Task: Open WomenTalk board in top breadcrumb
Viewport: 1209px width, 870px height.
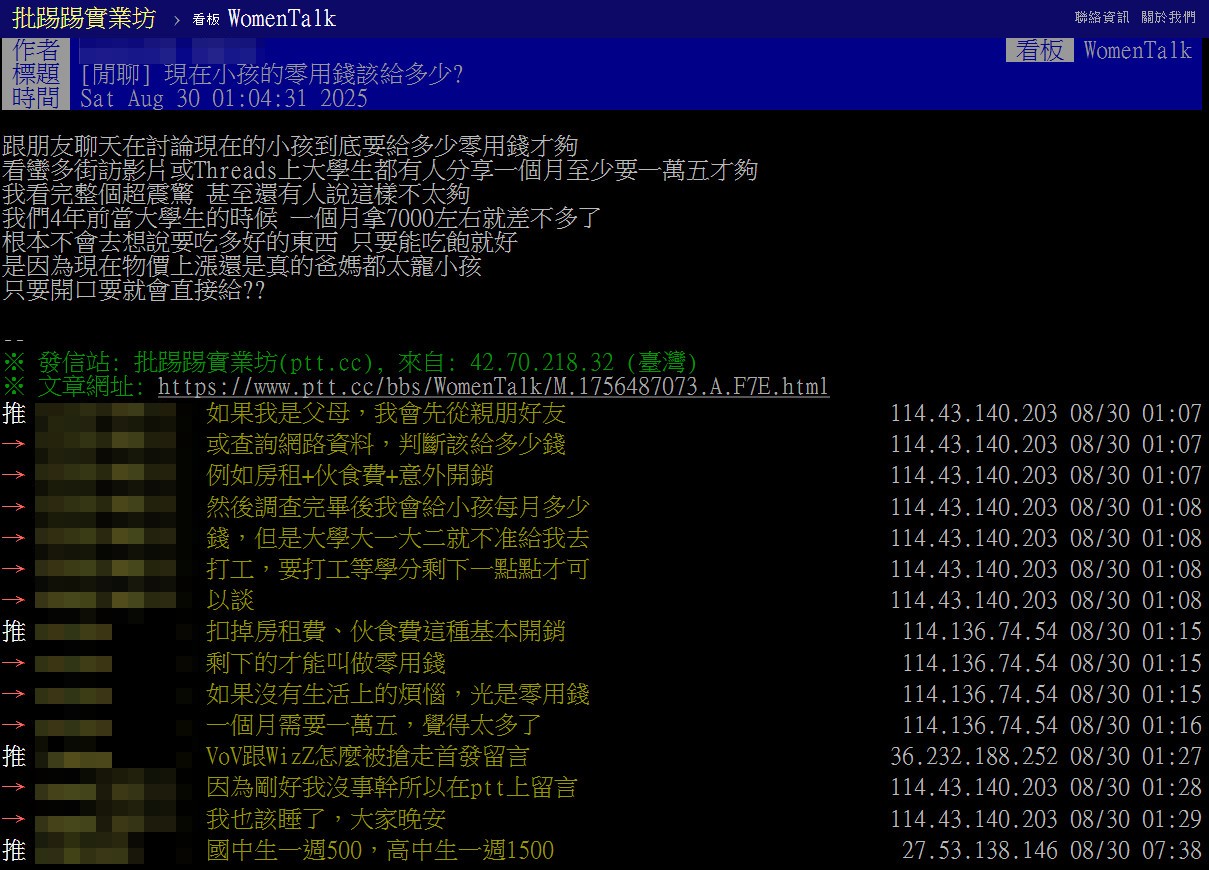Action: (281, 18)
